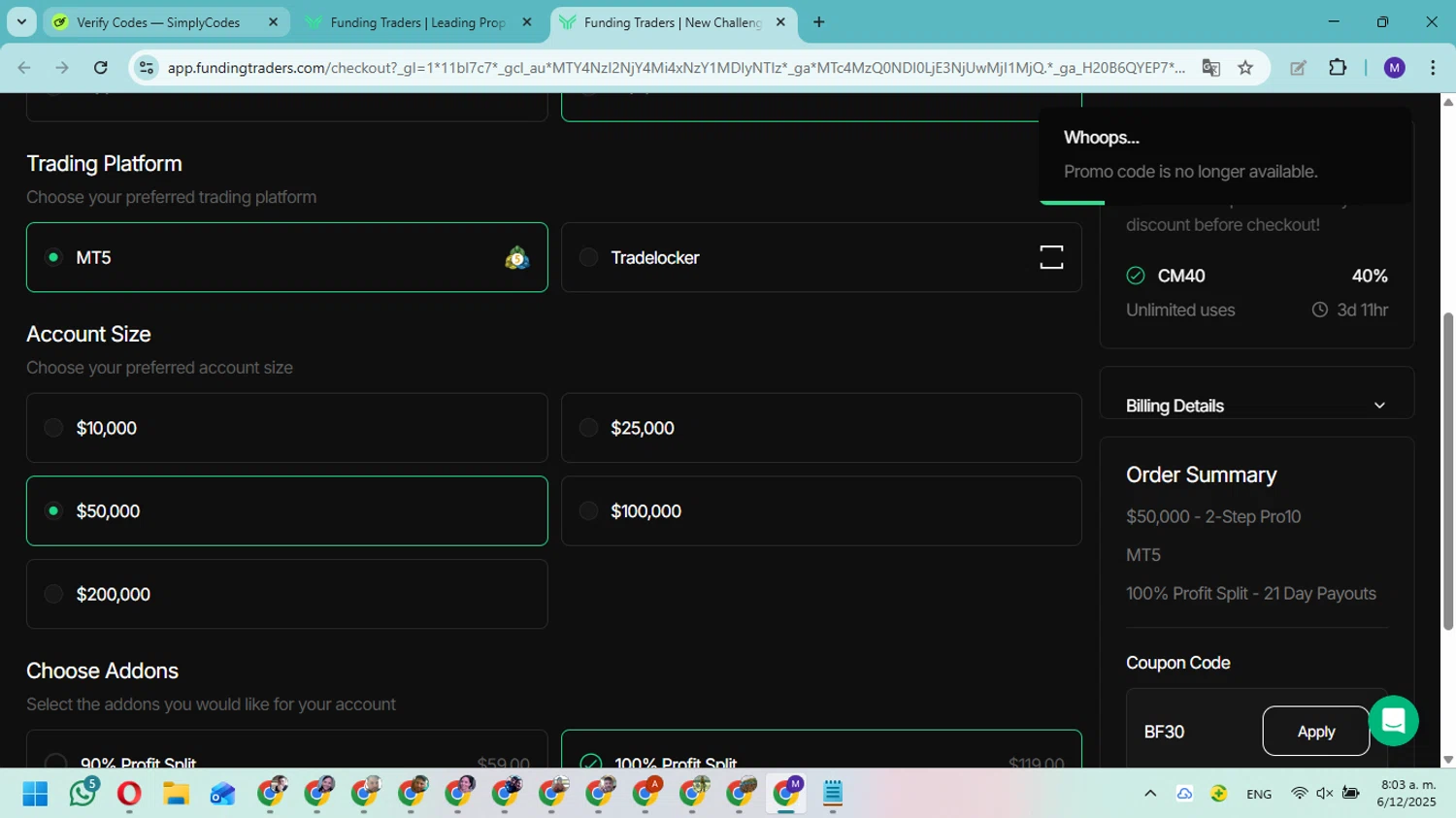Switch to Funding Traders Leading Prop tab

point(418,22)
